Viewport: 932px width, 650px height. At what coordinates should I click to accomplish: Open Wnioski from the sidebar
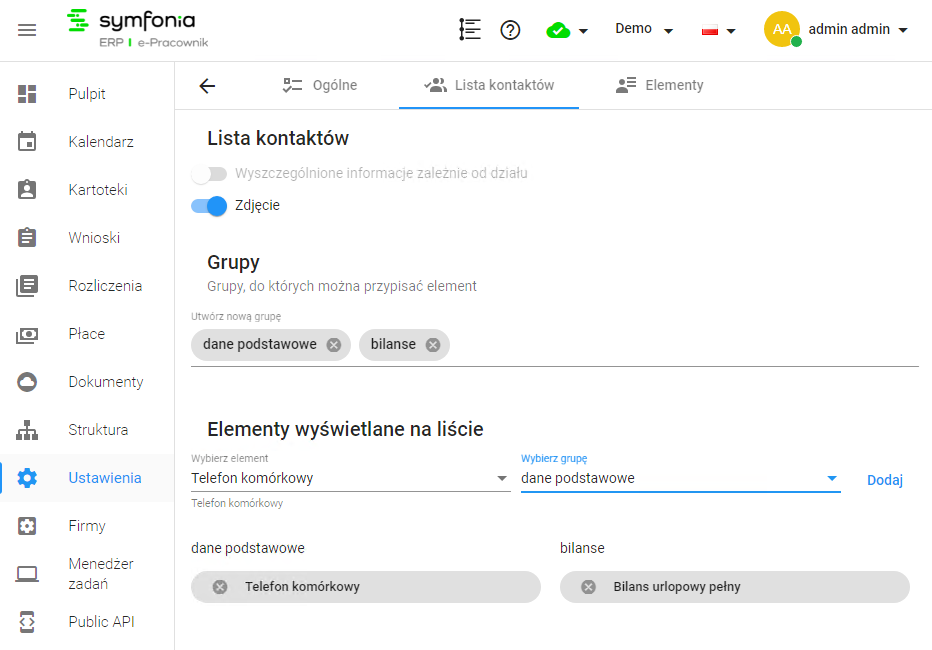coord(94,238)
